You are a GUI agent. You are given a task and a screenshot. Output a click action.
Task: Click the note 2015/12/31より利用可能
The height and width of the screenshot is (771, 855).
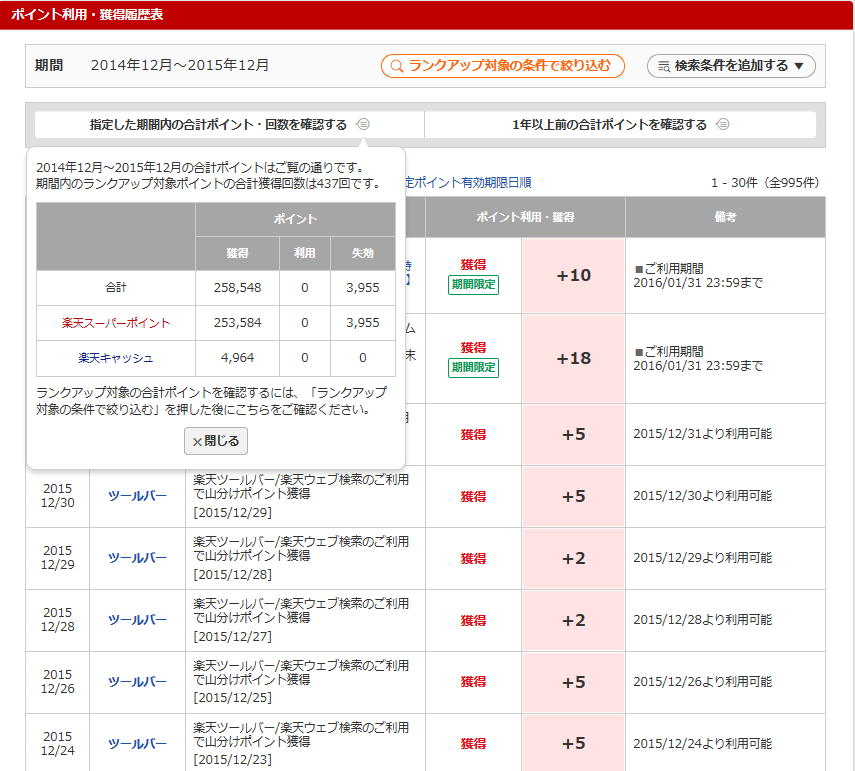(x=702, y=434)
